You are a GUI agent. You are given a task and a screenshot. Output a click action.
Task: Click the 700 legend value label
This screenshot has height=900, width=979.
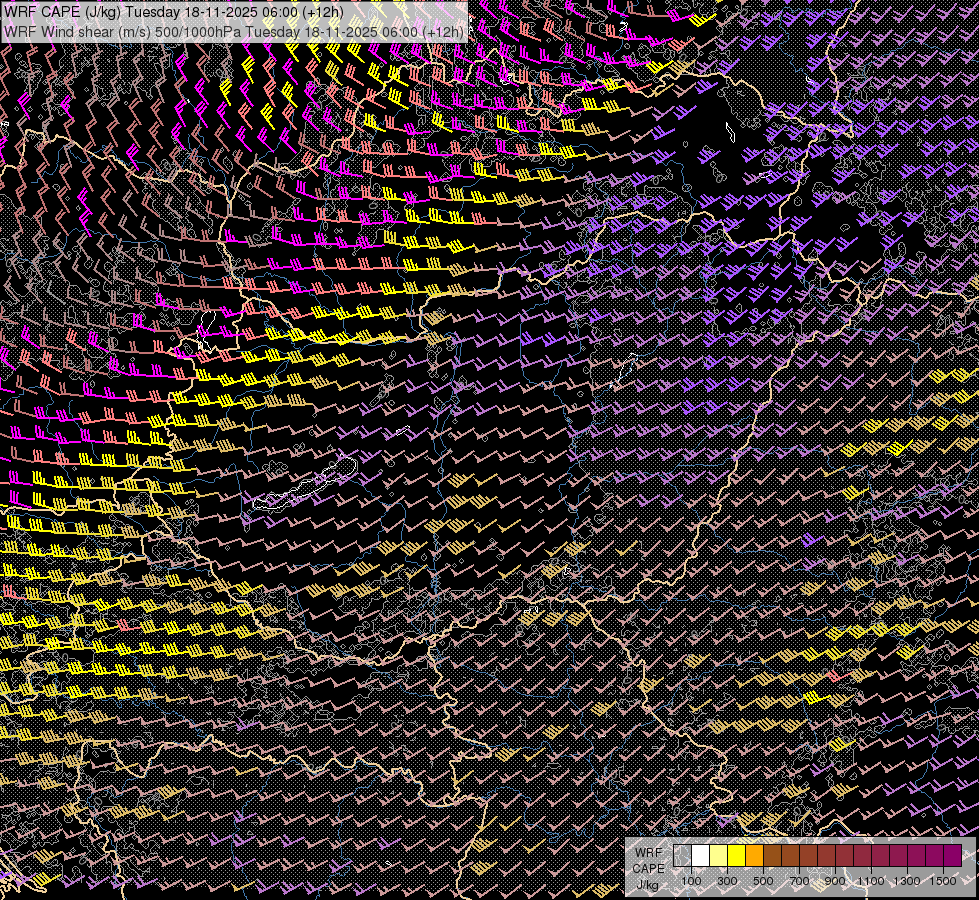click(799, 881)
